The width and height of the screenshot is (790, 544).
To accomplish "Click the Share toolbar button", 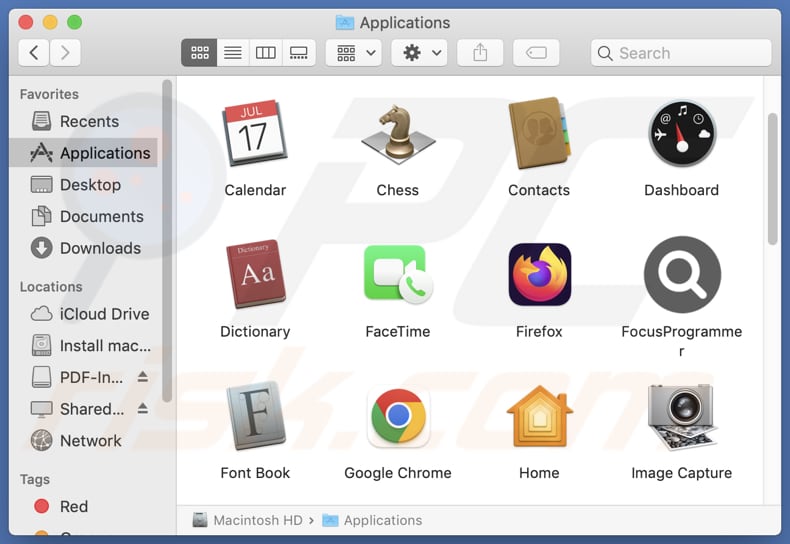I will [x=480, y=52].
